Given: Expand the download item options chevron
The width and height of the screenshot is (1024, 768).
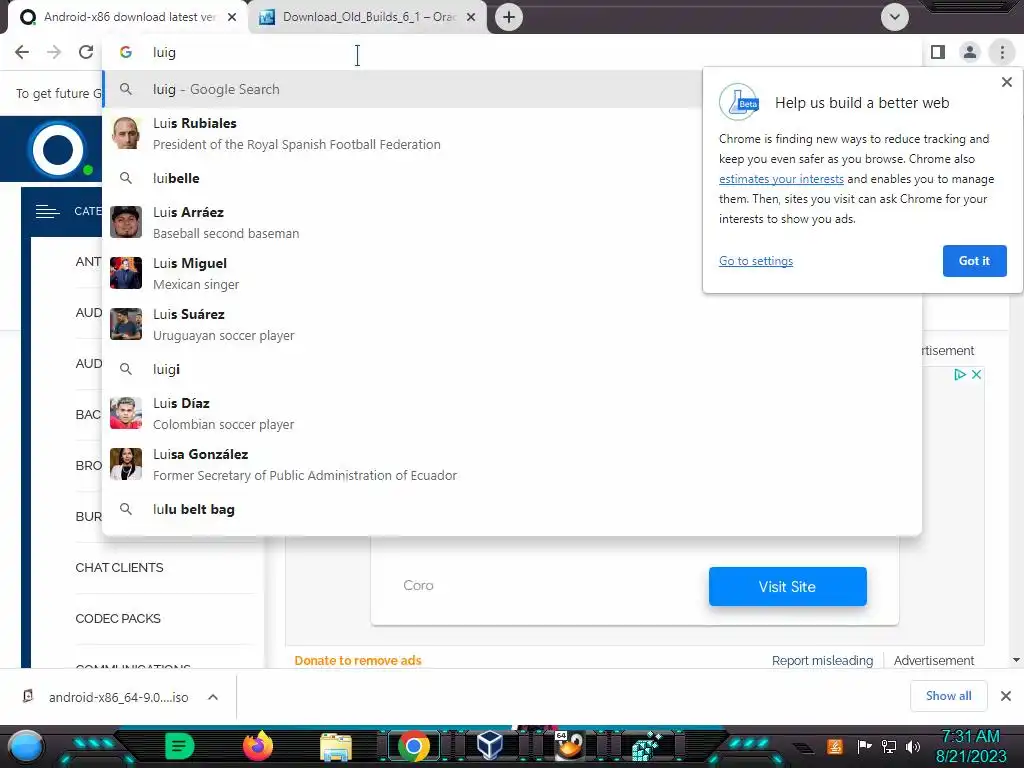Looking at the screenshot, I should (x=213, y=697).
